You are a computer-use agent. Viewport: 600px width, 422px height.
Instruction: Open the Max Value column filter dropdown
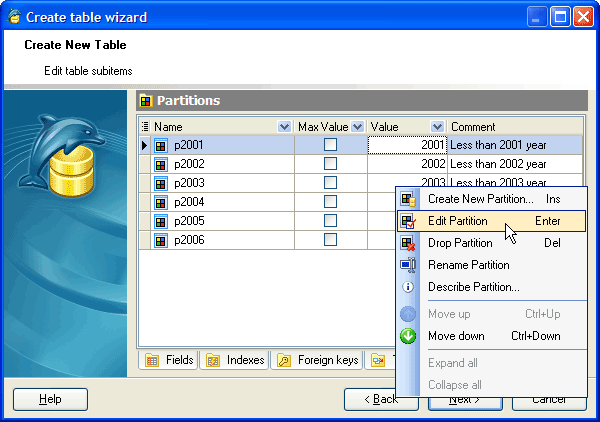(357, 127)
